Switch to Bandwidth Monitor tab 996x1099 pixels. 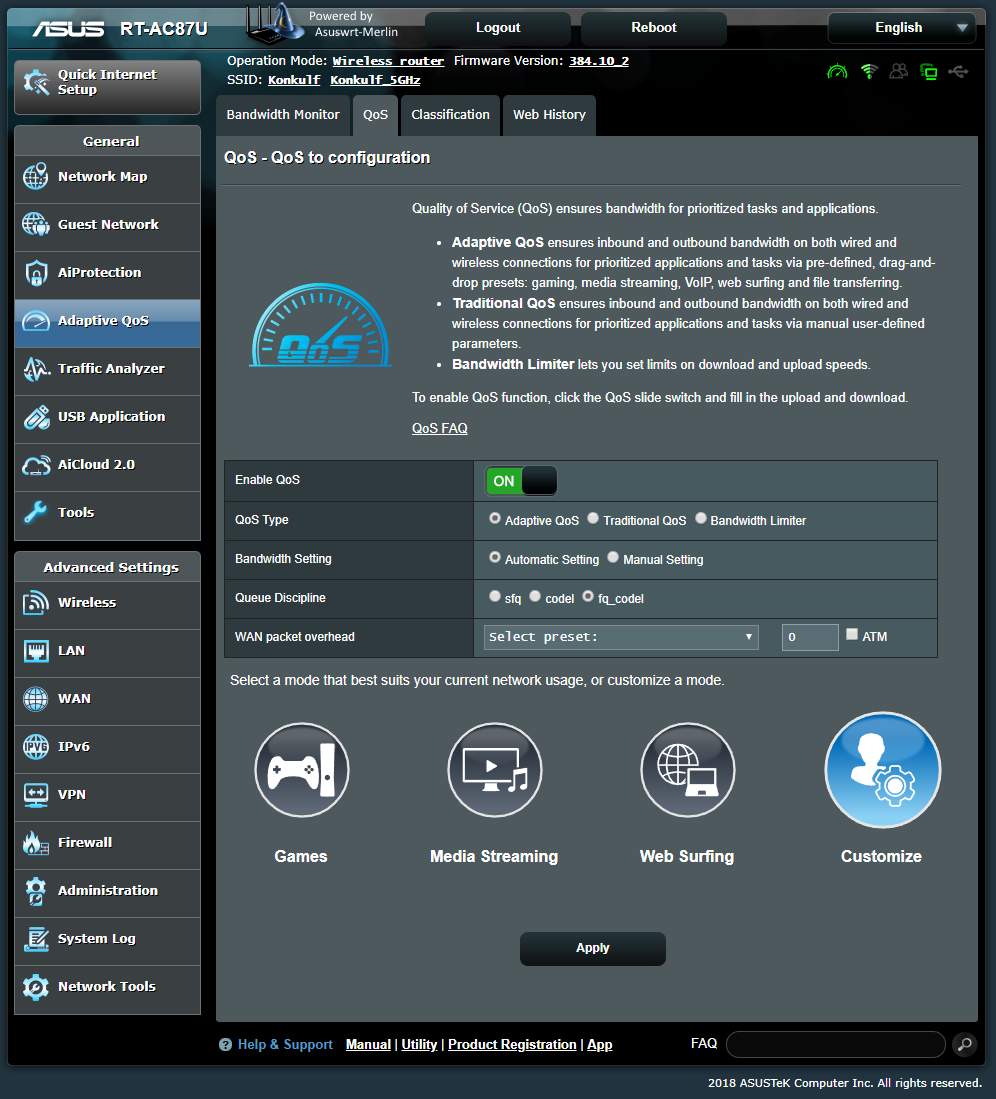pos(282,115)
